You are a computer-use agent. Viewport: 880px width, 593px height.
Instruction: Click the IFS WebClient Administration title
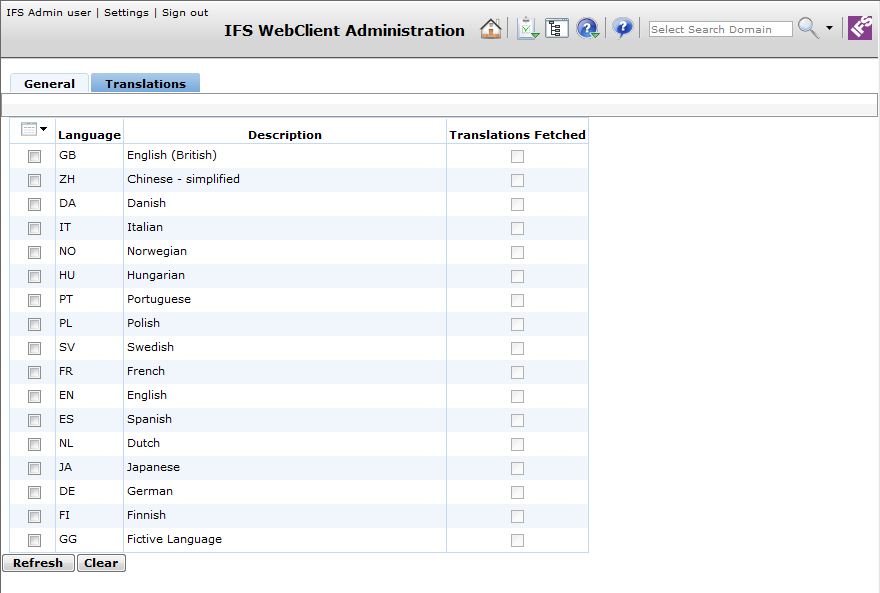point(344,30)
